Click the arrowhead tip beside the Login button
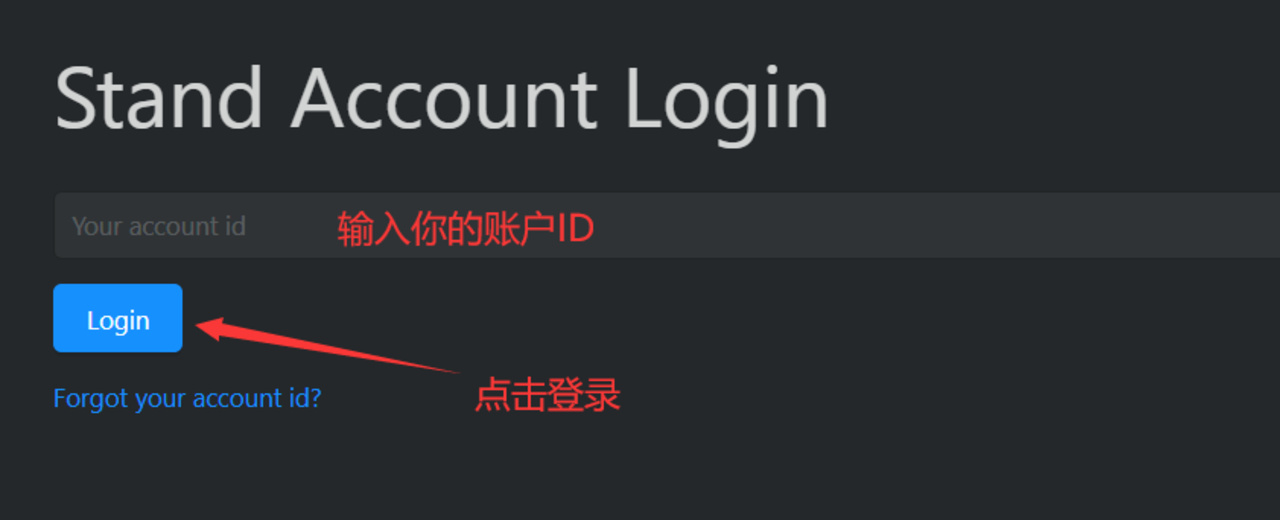The height and width of the screenshot is (520, 1280). [x=200, y=324]
